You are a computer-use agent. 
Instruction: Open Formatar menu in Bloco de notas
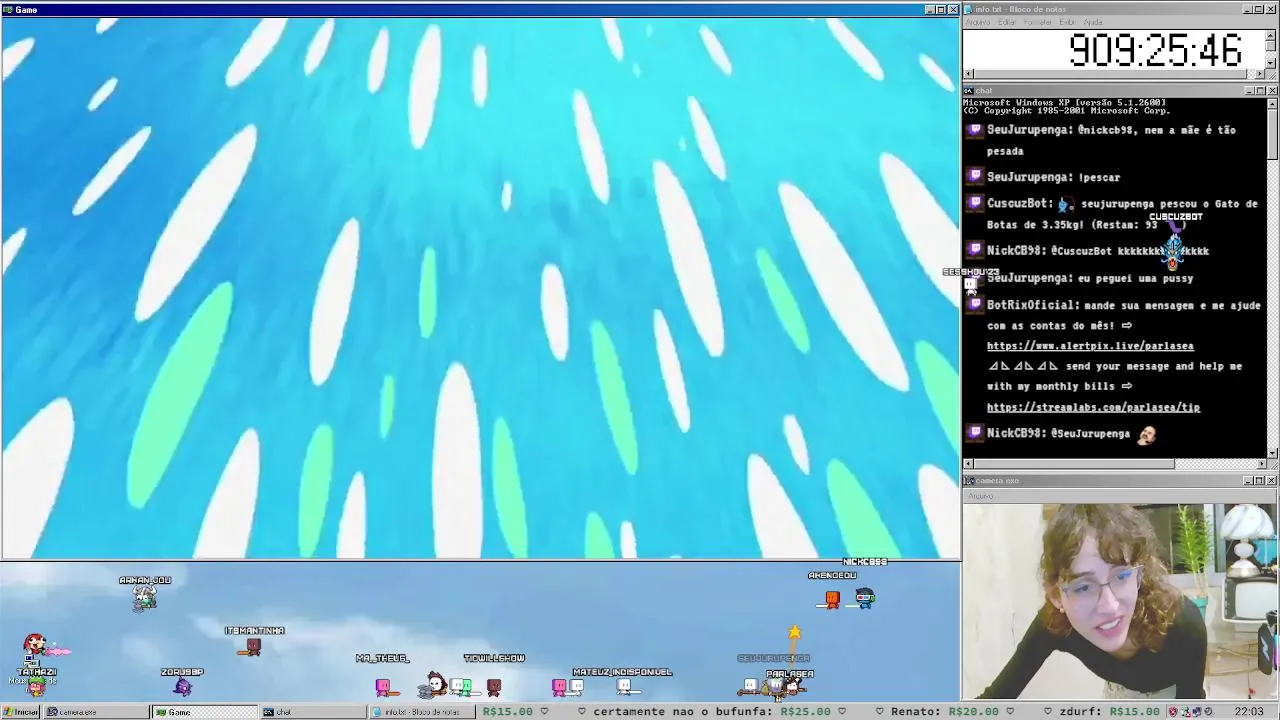tap(1038, 22)
